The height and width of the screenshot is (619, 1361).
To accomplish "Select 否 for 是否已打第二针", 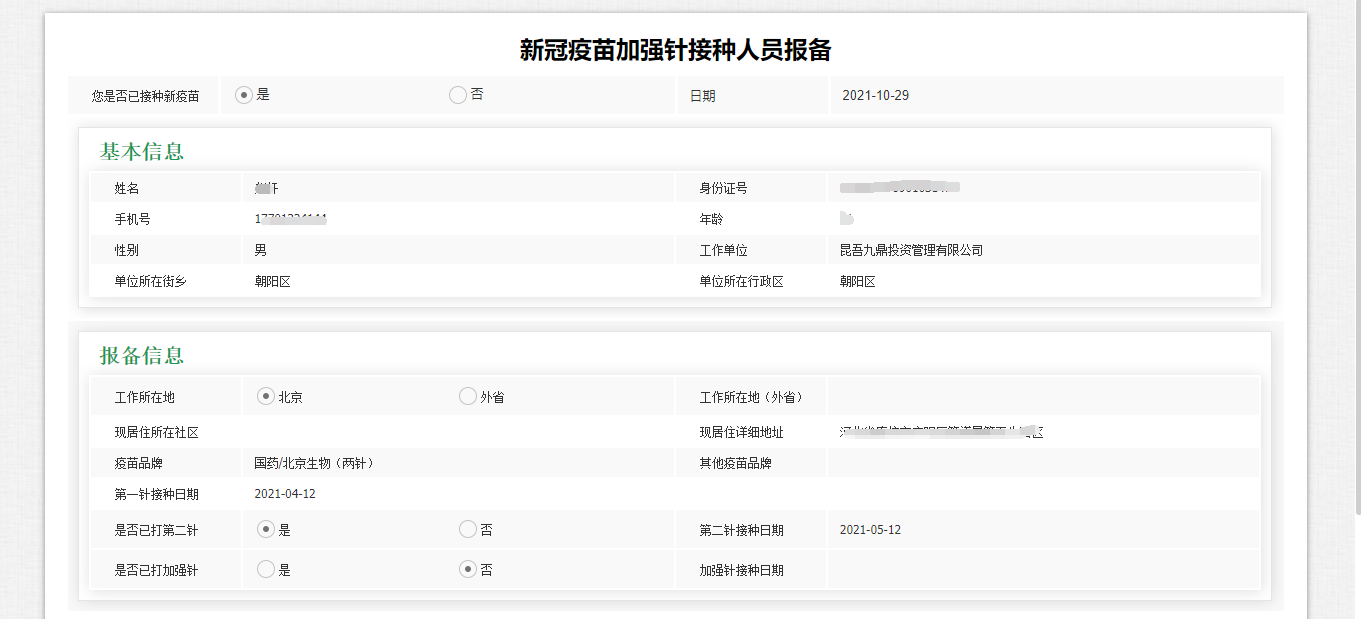I will click(468, 529).
